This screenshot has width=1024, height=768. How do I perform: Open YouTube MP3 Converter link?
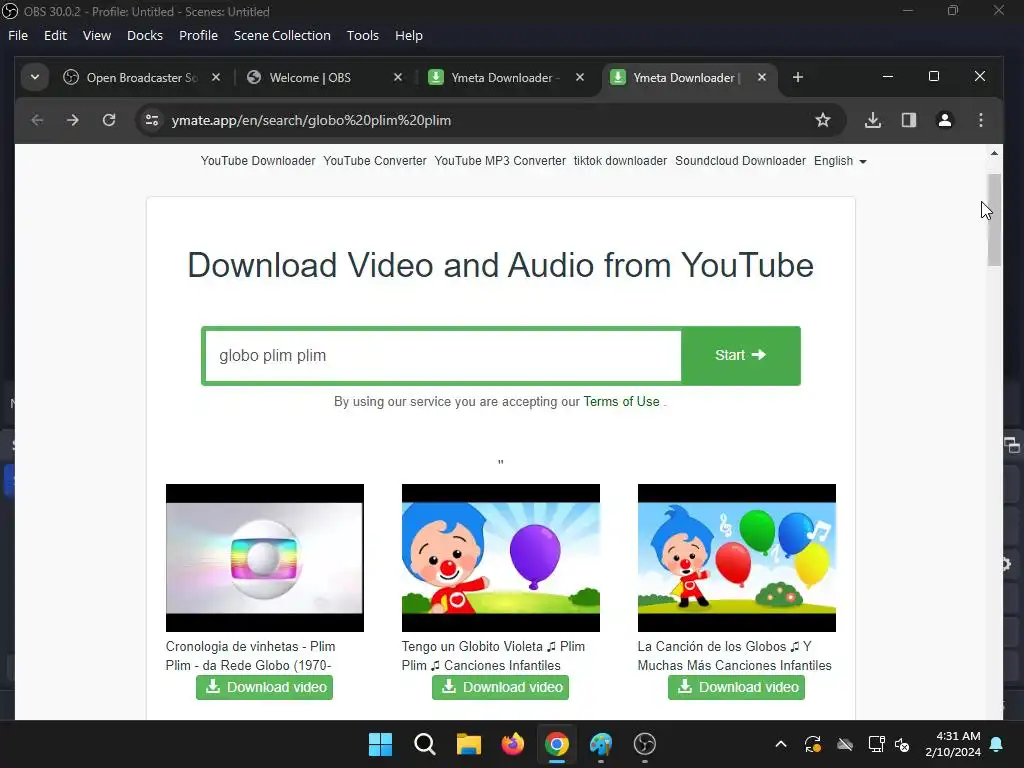pos(500,161)
